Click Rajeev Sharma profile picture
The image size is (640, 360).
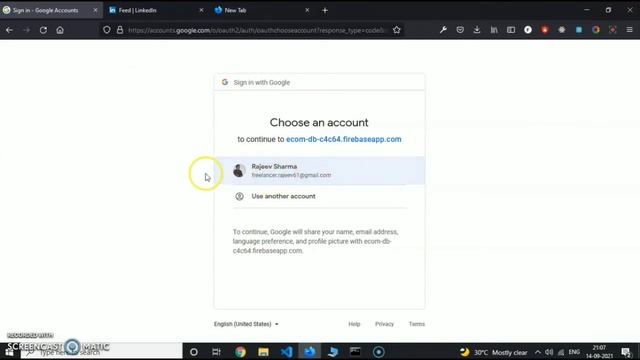pyautogui.click(x=239, y=171)
